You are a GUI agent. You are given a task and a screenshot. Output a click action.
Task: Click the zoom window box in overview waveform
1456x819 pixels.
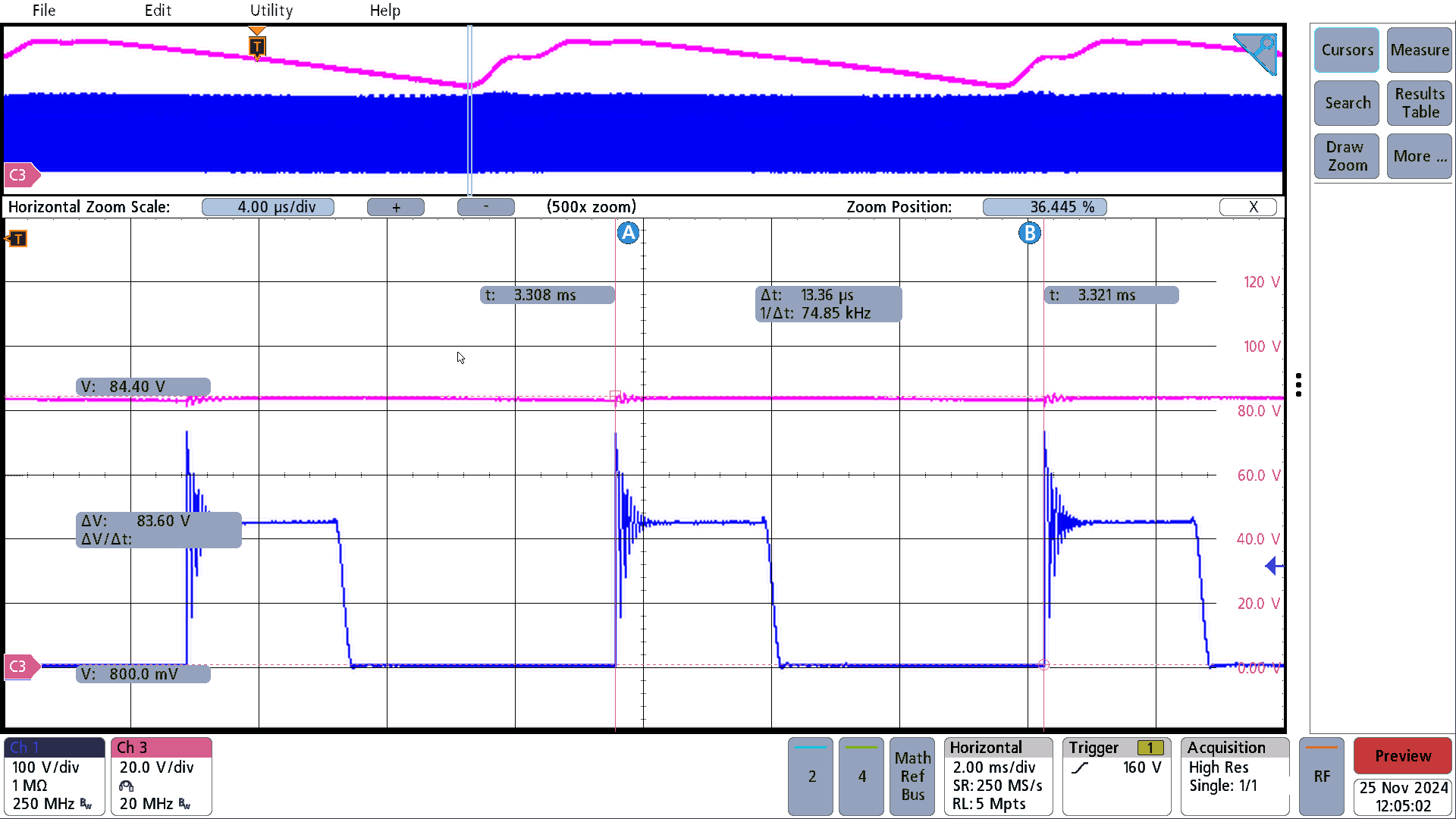coord(470,110)
